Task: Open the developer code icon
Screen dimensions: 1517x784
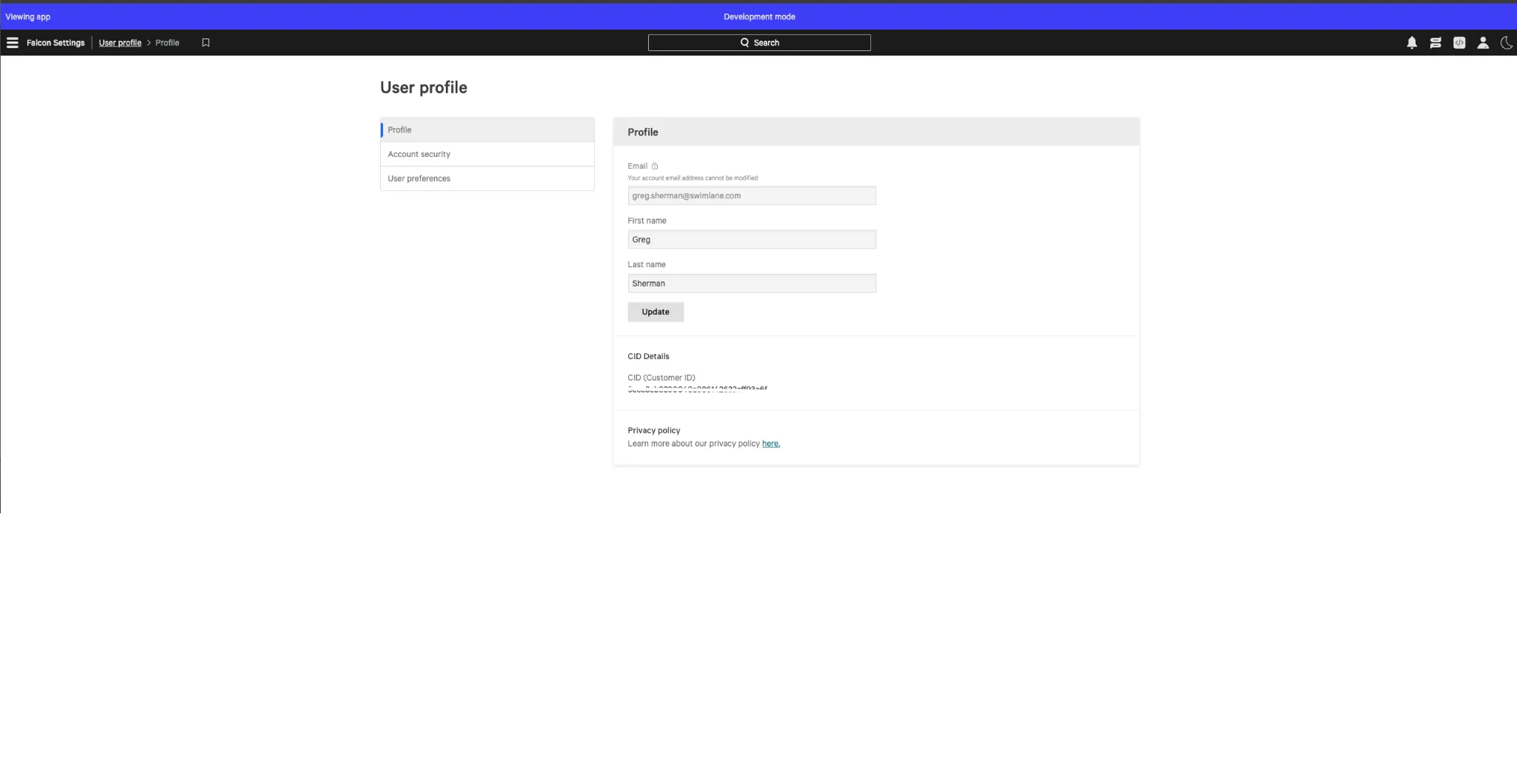Action: click(1459, 43)
